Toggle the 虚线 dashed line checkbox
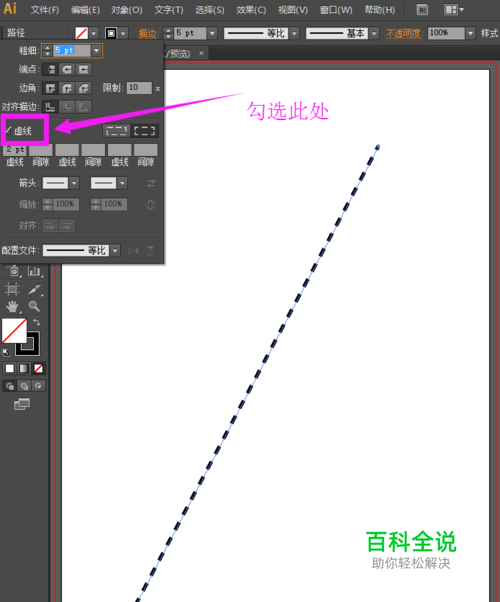Image resolution: width=500 pixels, height=602 pixels. click(x=8, y=131)
